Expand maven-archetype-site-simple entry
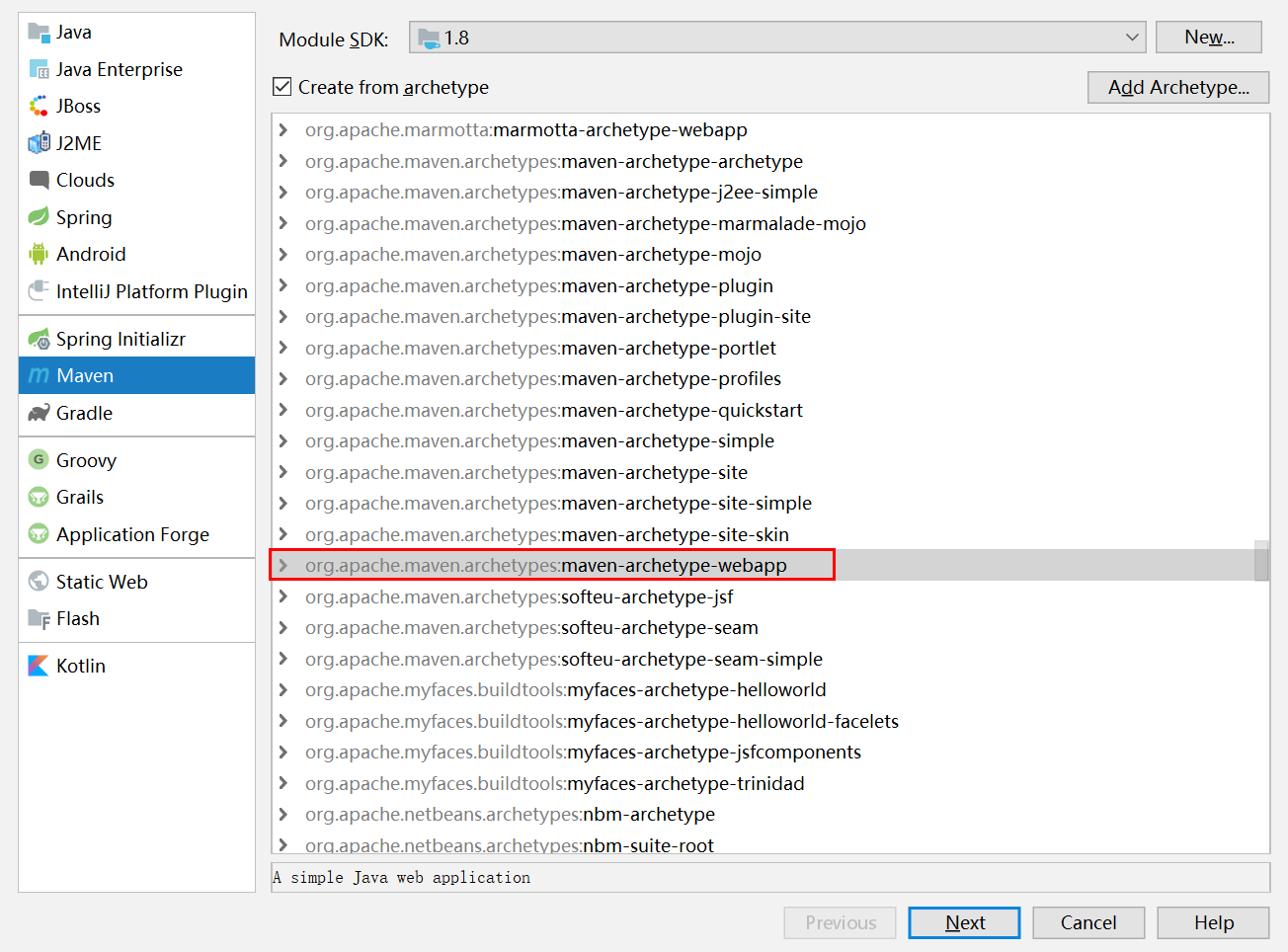The width and height of the screenshot is (1288, 952). (x=283, y=503)
